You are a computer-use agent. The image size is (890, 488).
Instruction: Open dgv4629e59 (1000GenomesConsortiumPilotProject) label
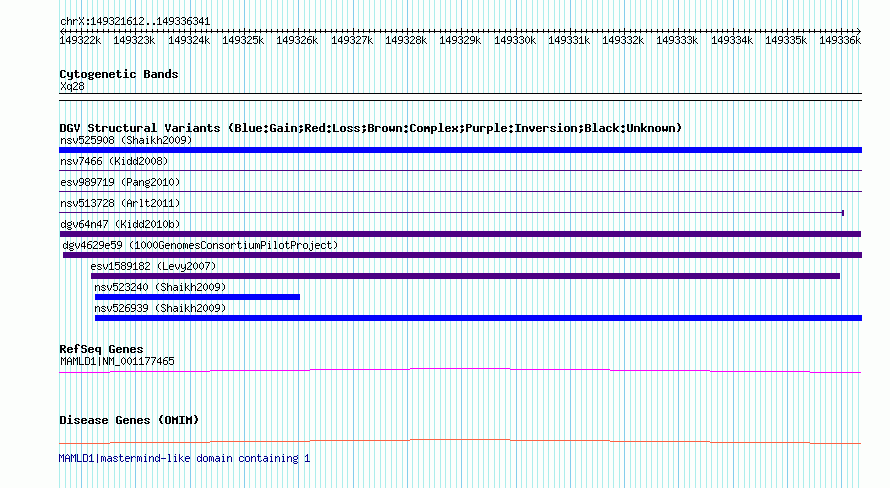[200, 245]
